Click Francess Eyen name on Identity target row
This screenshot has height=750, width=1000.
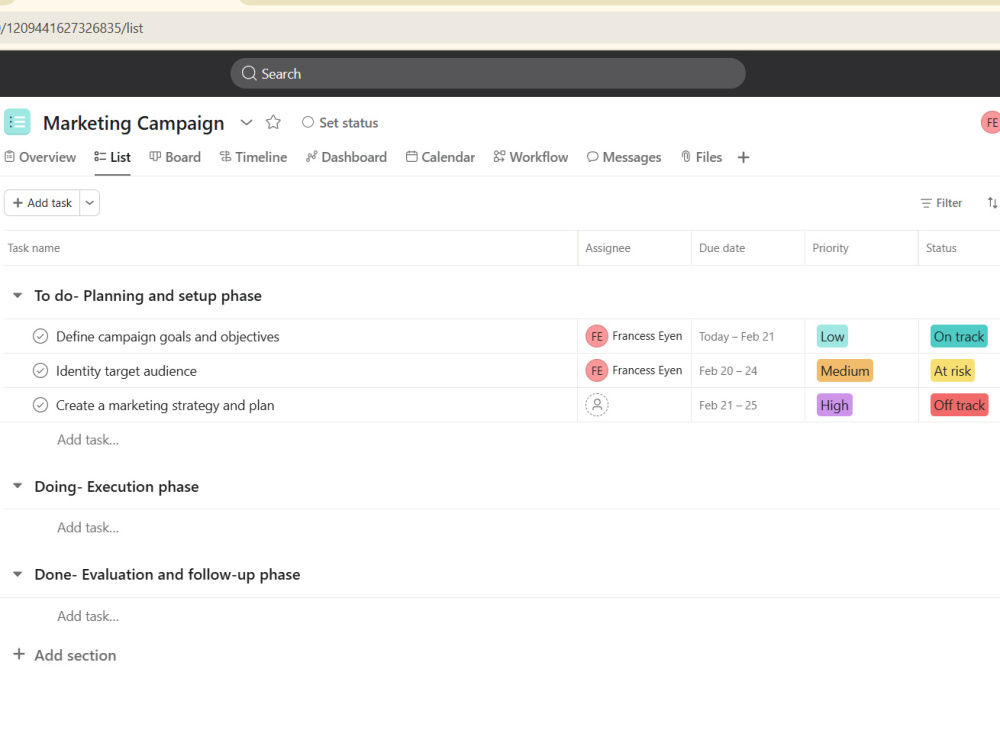(647, 371)
